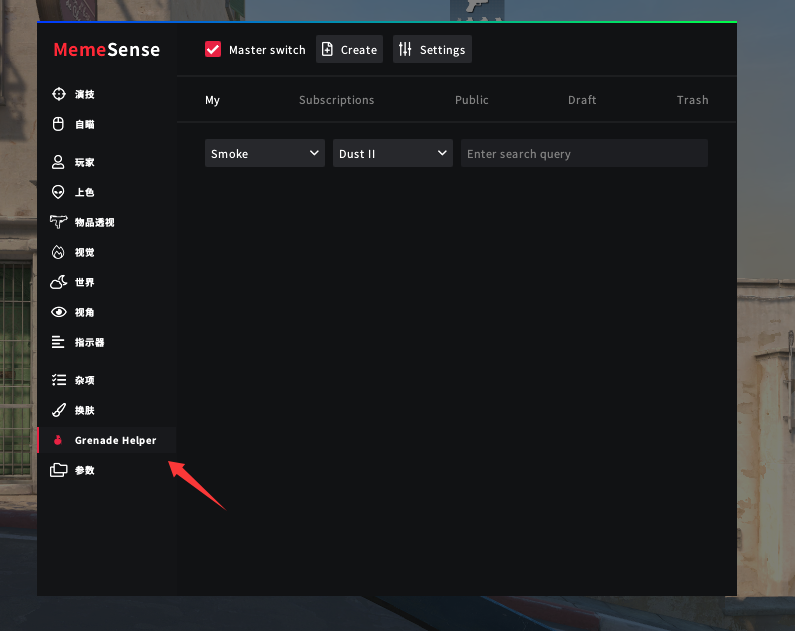Switch to the Public tab
Screen dimensions: 795x631
pyautogui.click(x=471, y=100)
